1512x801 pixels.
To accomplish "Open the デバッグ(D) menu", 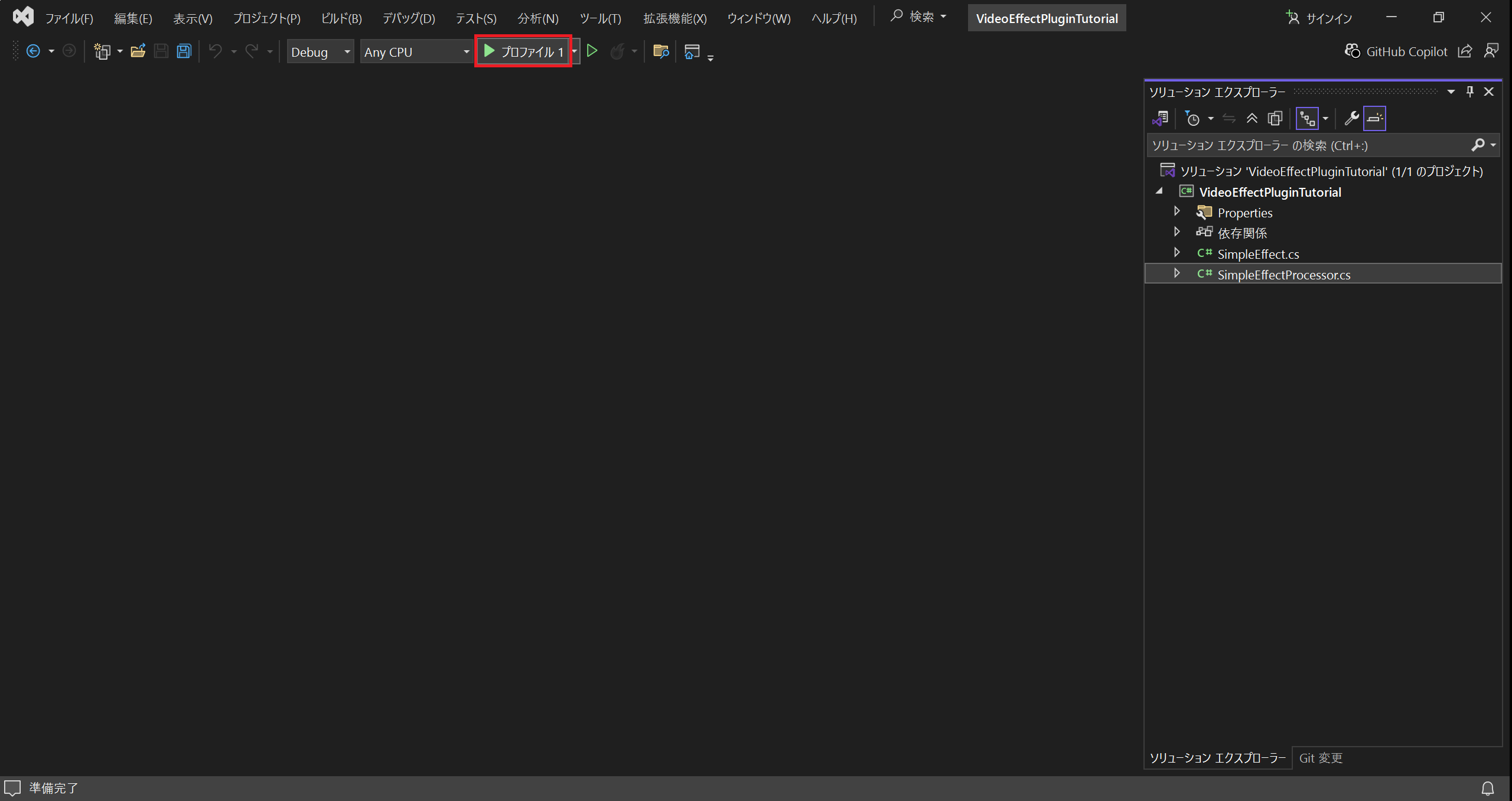I will coord(409,18).
